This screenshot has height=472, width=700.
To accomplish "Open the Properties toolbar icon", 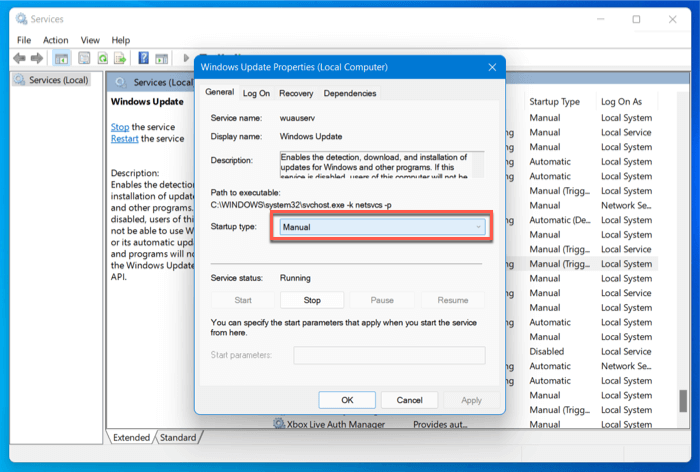I will (x=84, y=58).
